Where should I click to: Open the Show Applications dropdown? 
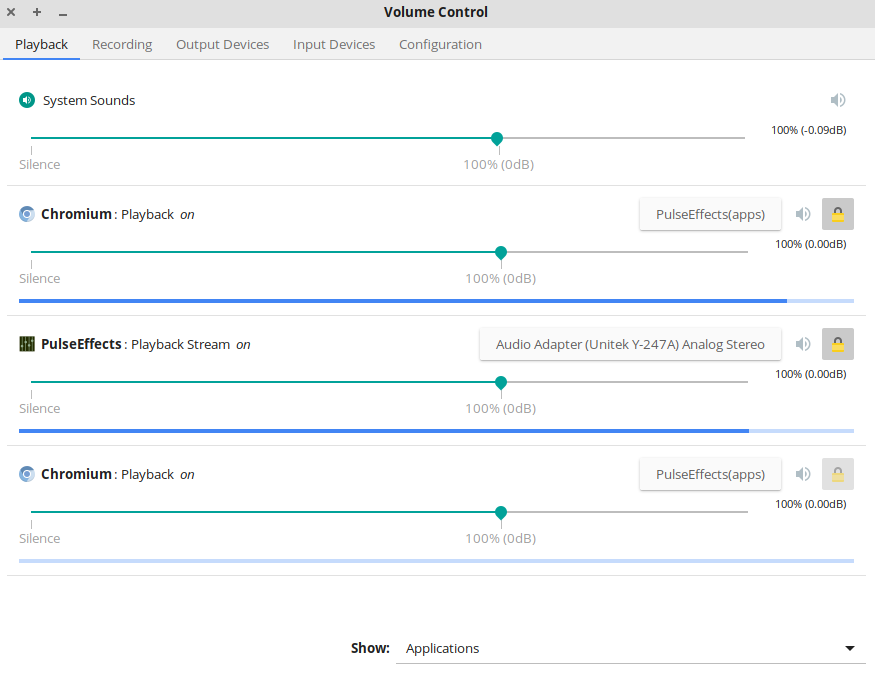pos(631,648)
